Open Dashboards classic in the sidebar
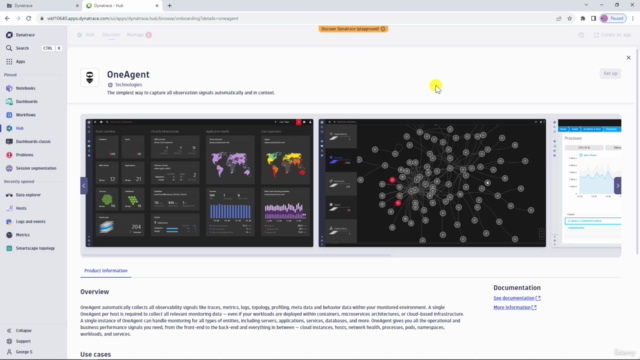The height and width of the screenshot is (360, 640). pyautogui.click(x=33, y=142)
